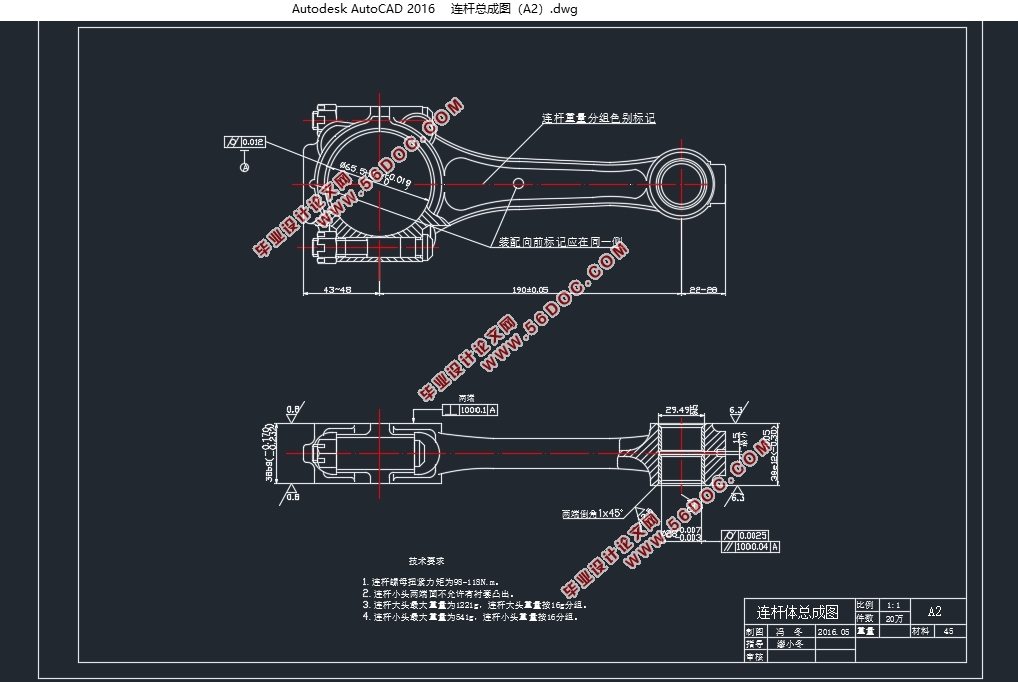This screenshot has width=1018, height=682.
Task: Click the 29.49 width dimension text
Action: point(682,410)
